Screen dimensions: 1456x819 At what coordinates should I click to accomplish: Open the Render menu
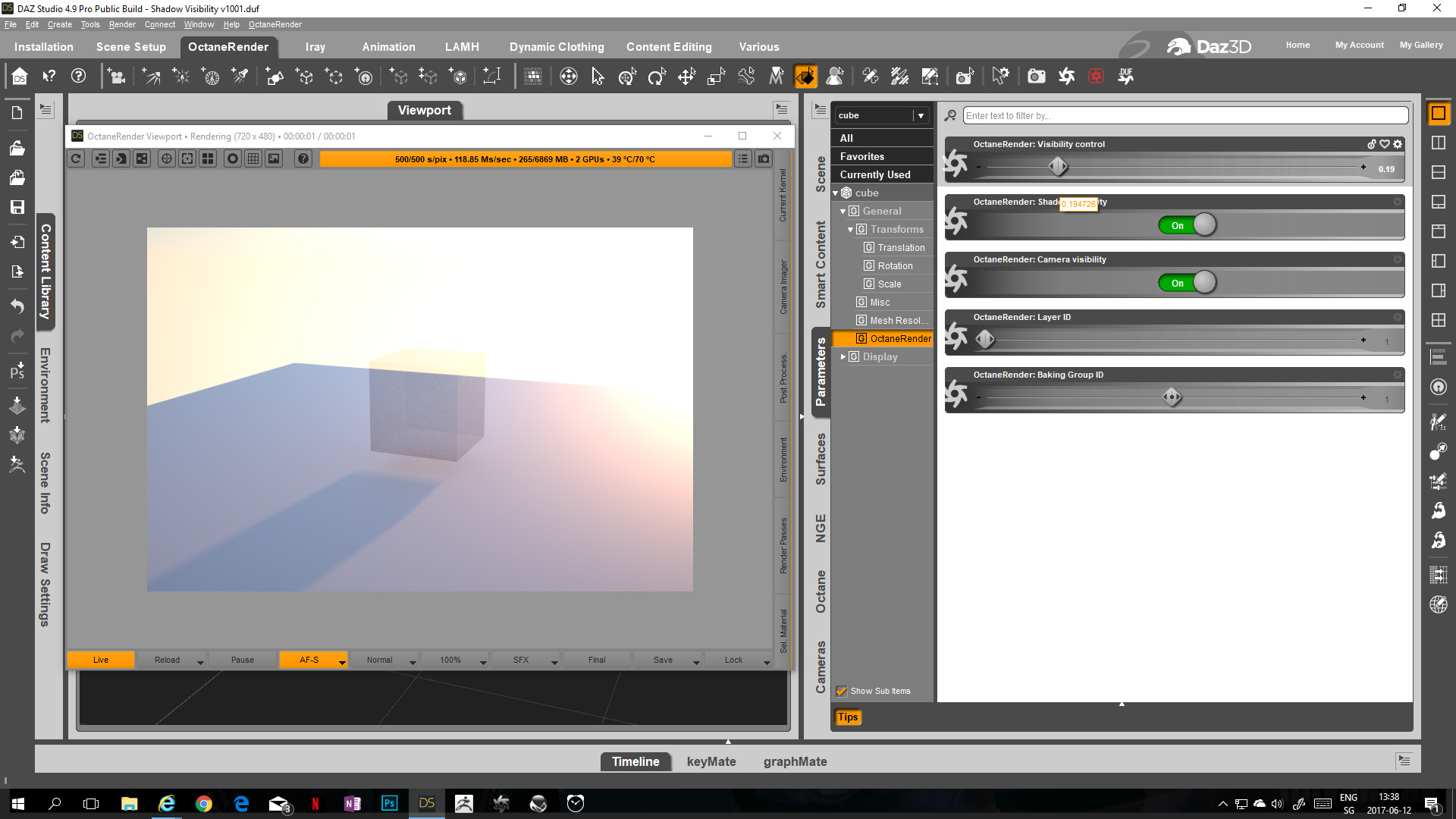click(x=121, y=24)
